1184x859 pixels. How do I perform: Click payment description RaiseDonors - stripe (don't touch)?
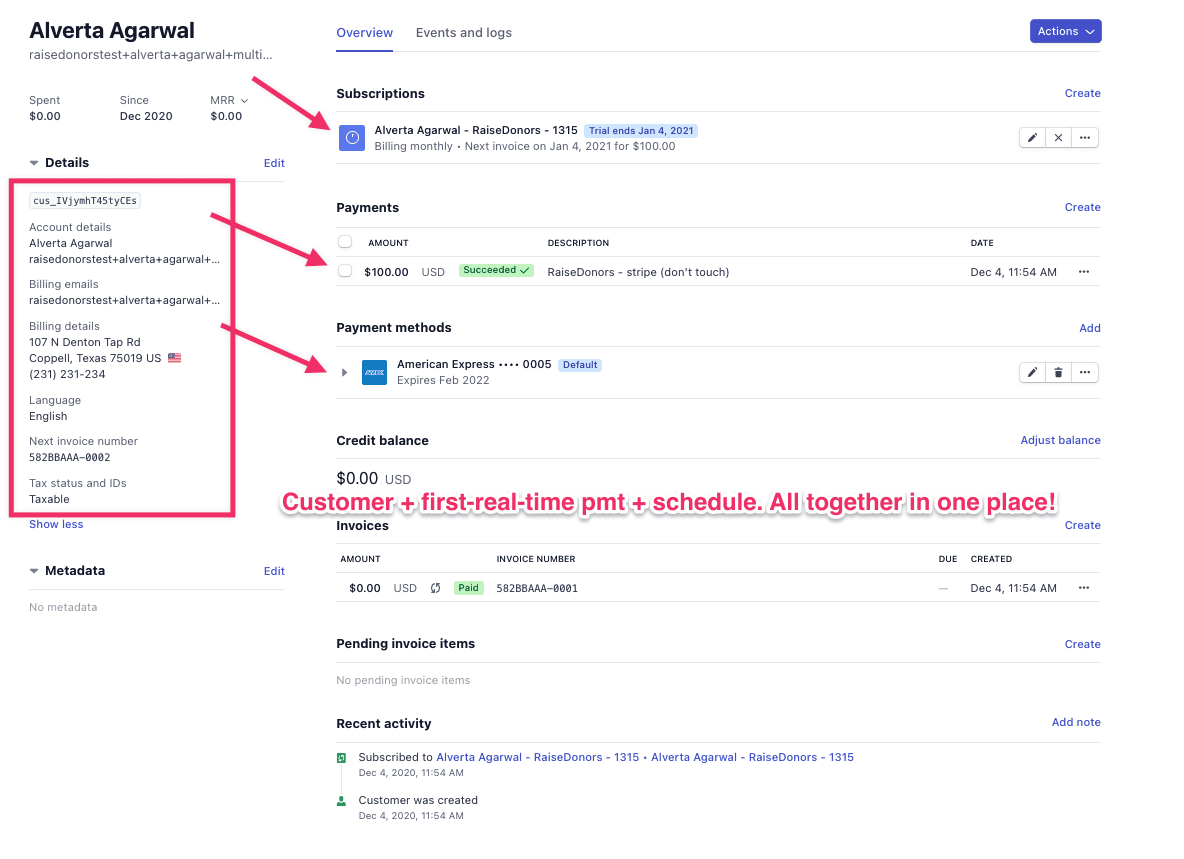638,272
